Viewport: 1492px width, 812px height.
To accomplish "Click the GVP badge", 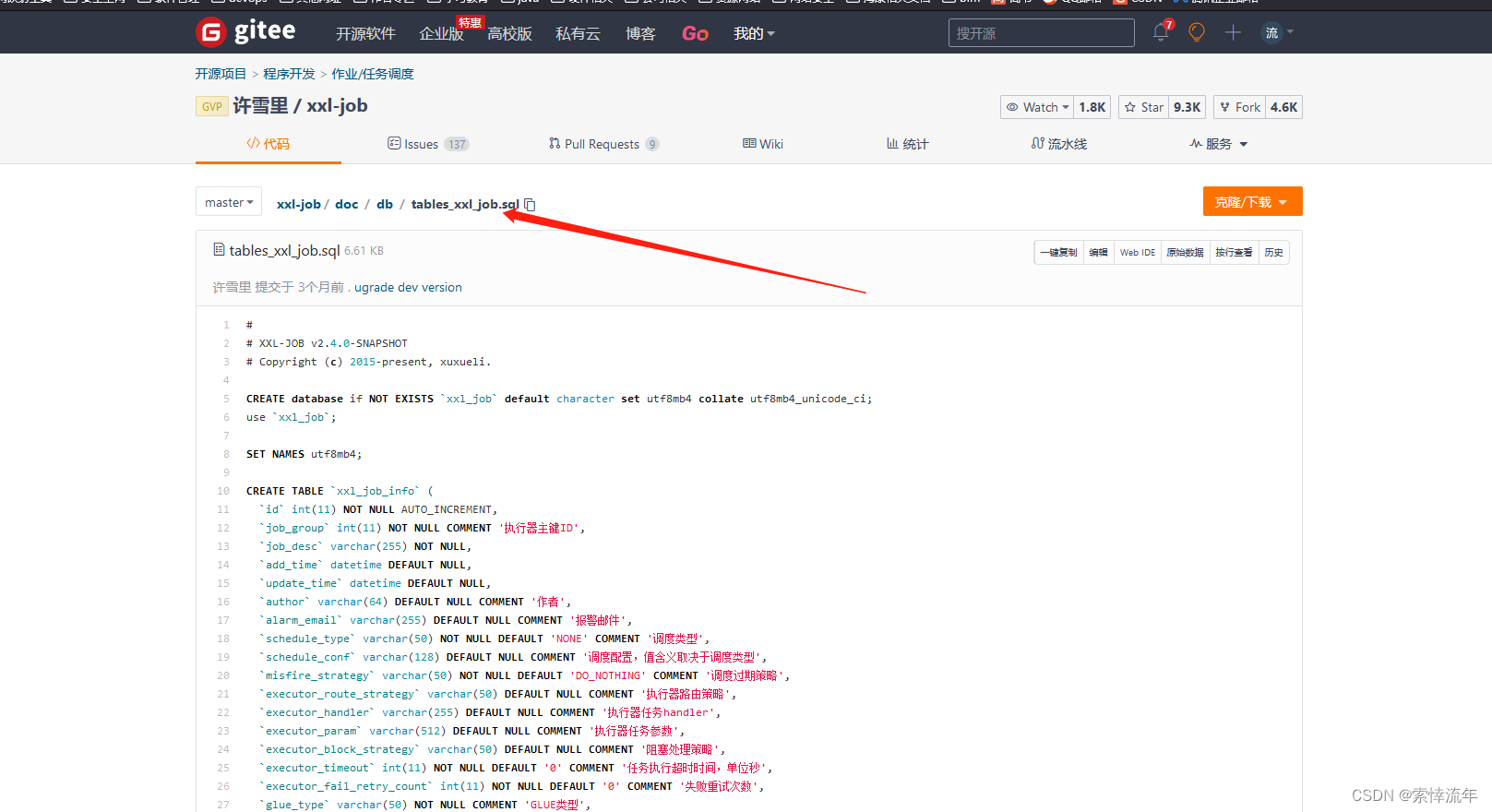I will (x=211, y=106).
